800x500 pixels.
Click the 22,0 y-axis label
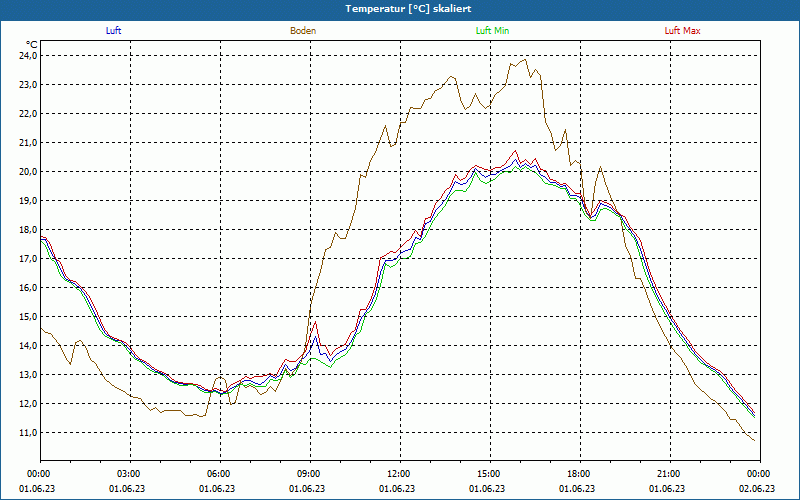click(x=29, y=114)
